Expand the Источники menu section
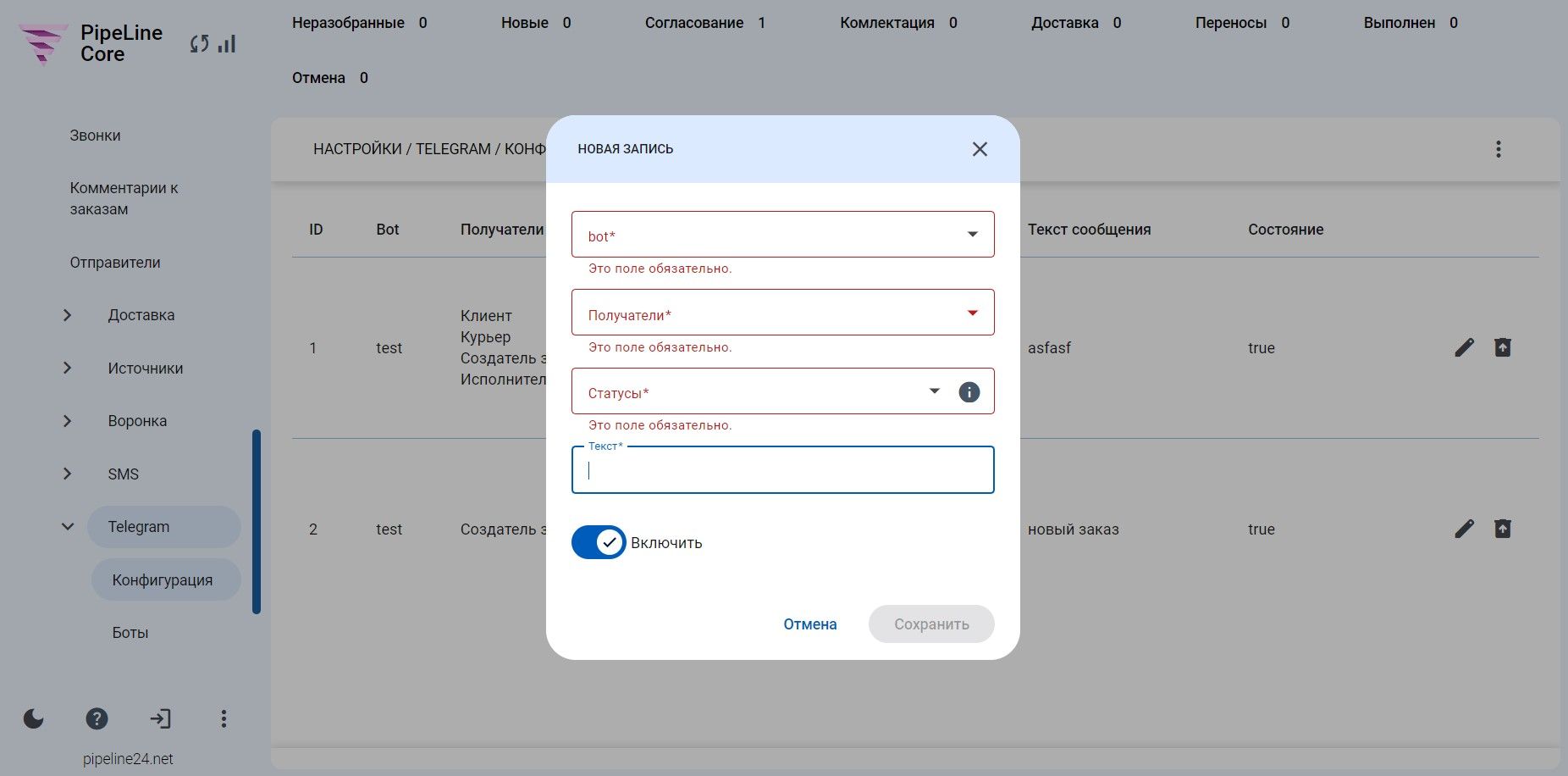This screenshot has width=1568, height=776. (68, 368)
